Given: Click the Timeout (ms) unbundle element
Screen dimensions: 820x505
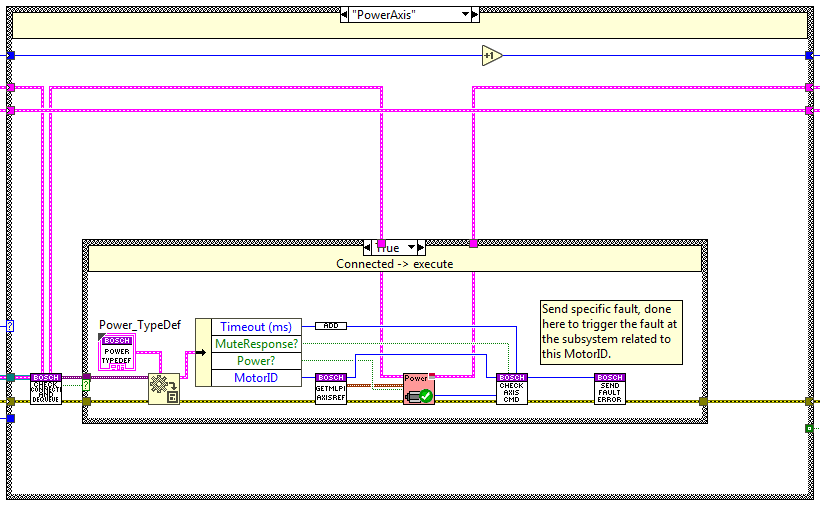Looking at the screenshot, I should [x=256, y=327].
